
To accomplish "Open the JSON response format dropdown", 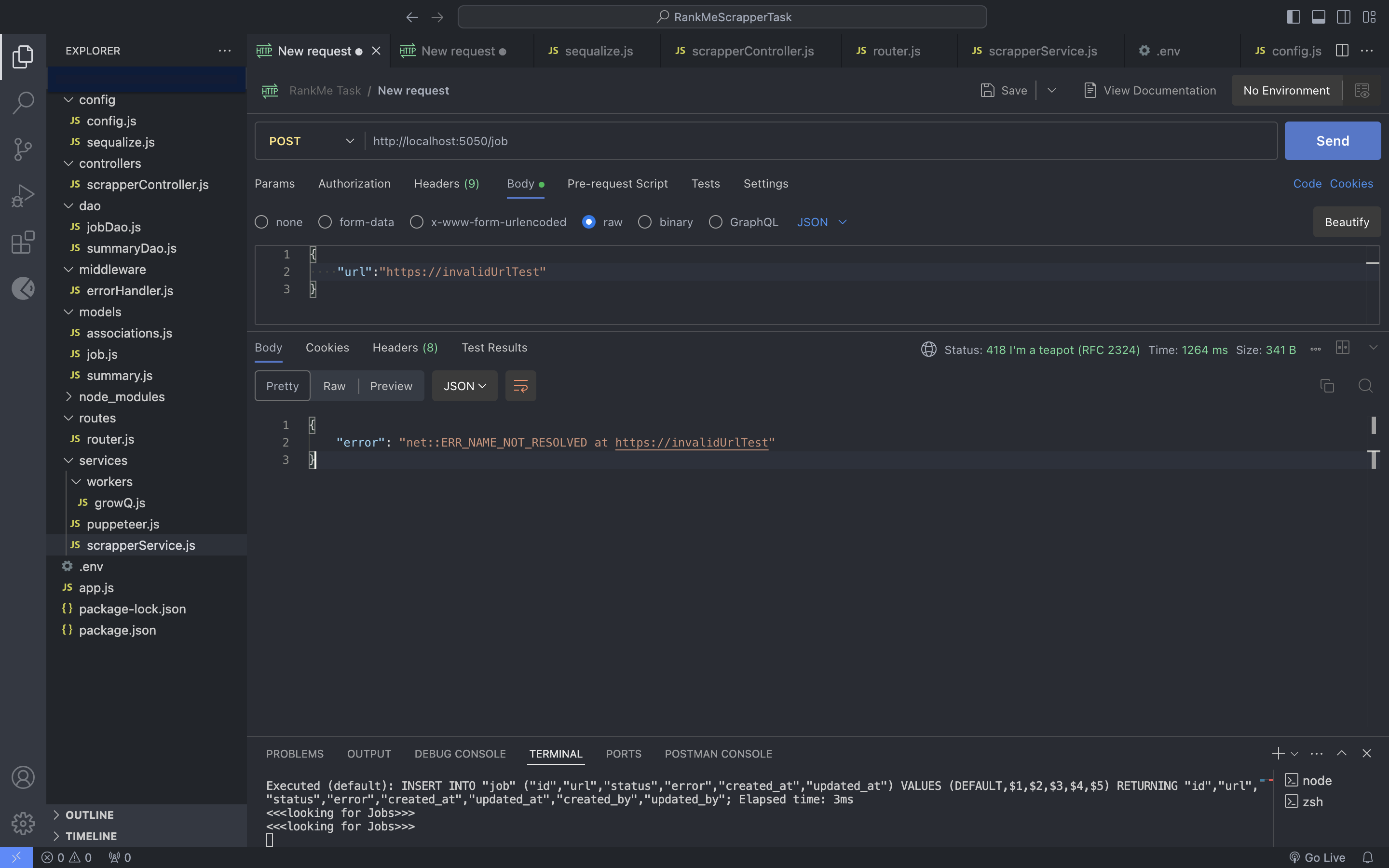I will 464,386.
